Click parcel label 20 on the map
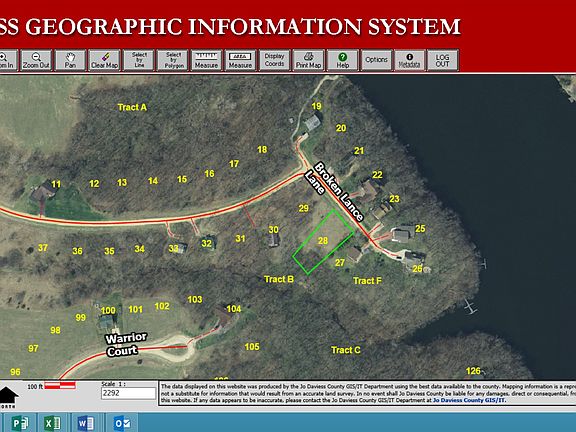Screen dimensions: 576x432 tap(341, 128)
